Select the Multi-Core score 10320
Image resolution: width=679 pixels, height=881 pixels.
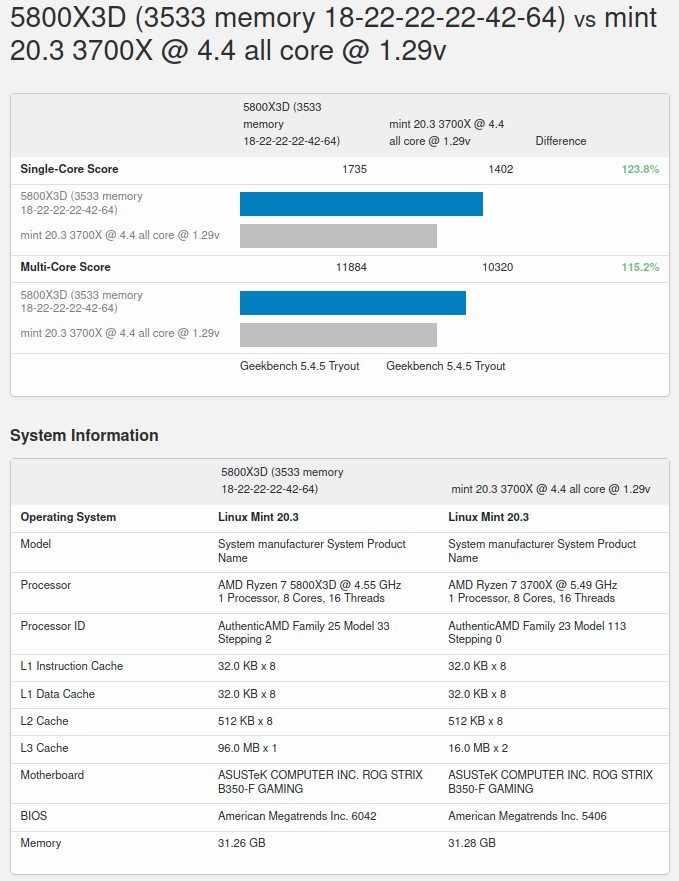pyautogui.click(x=497, y=267)
